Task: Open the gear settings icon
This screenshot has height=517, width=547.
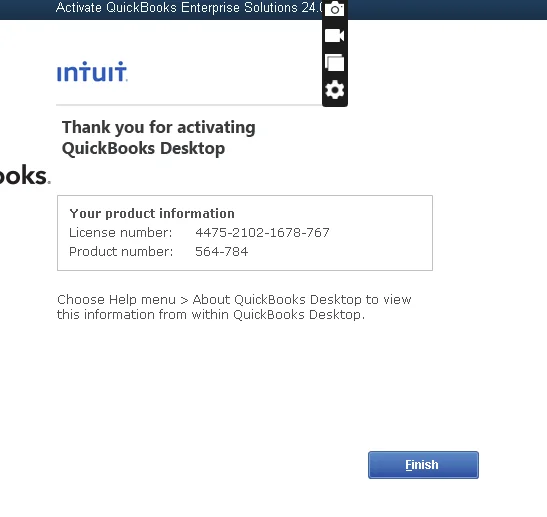Action: point(335,90)
